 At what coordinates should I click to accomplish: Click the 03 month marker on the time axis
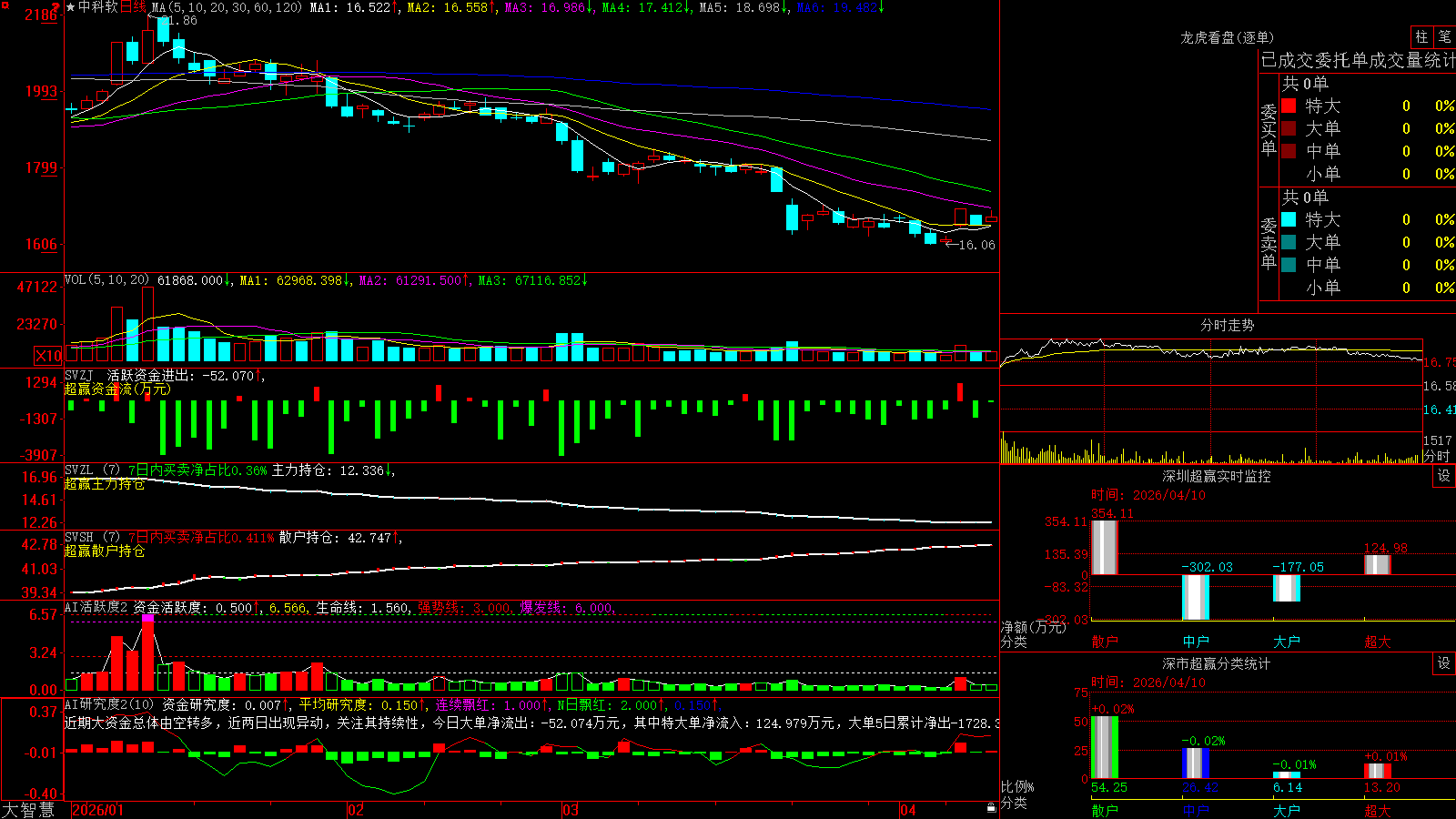pos(571,810)
